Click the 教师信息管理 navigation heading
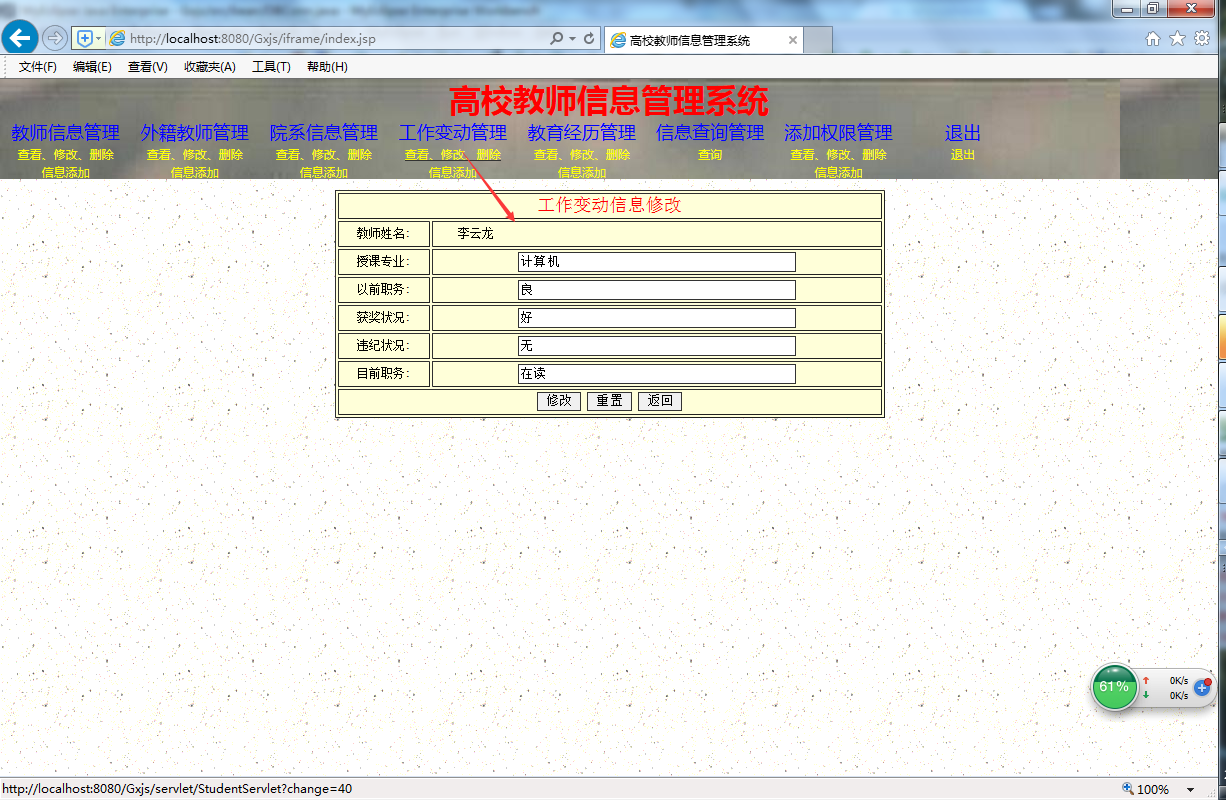 [65, 132]
